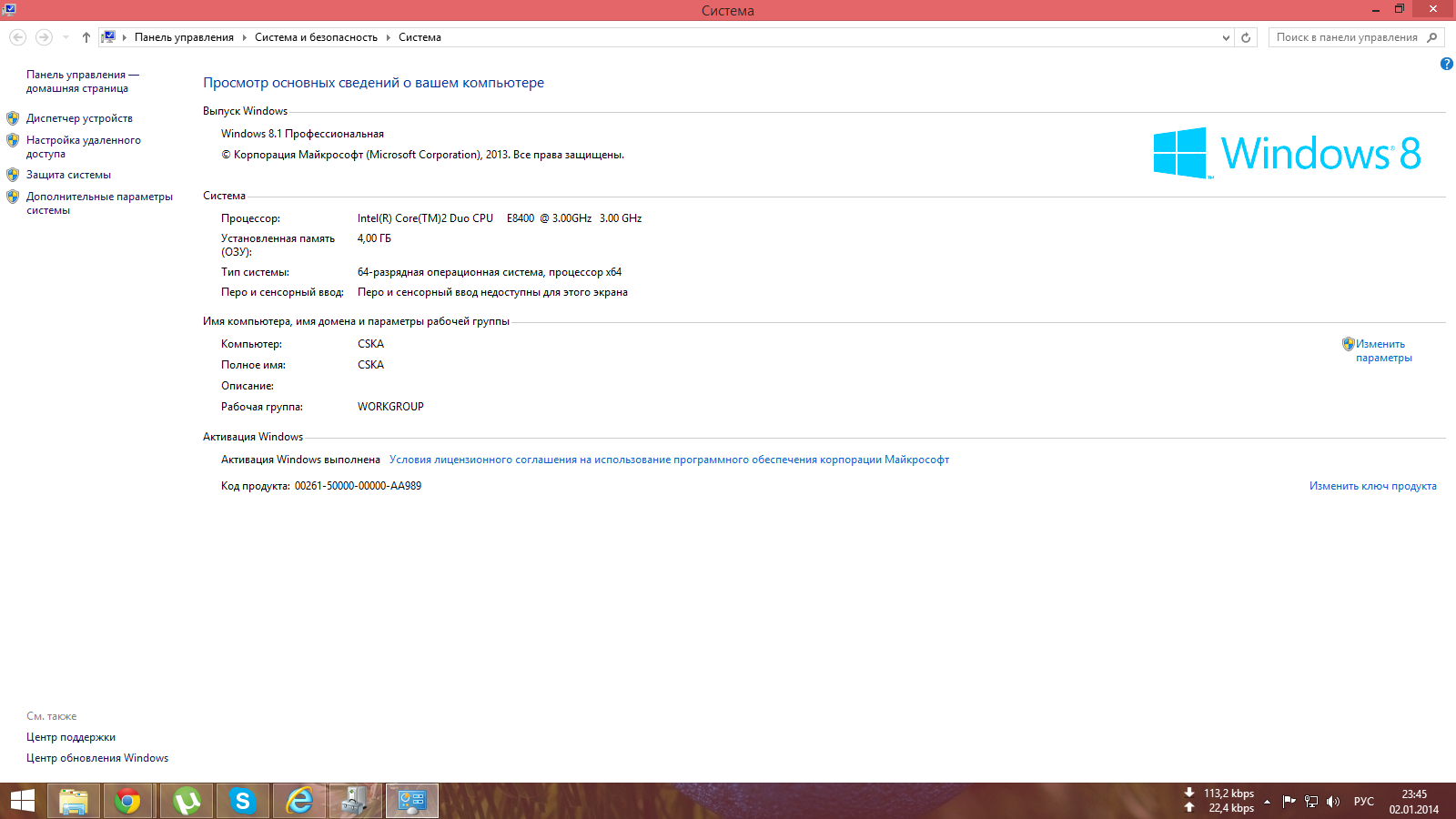Click the Forward navigation arrow button
Screen dimensions: 1456x819
[44, 37]
